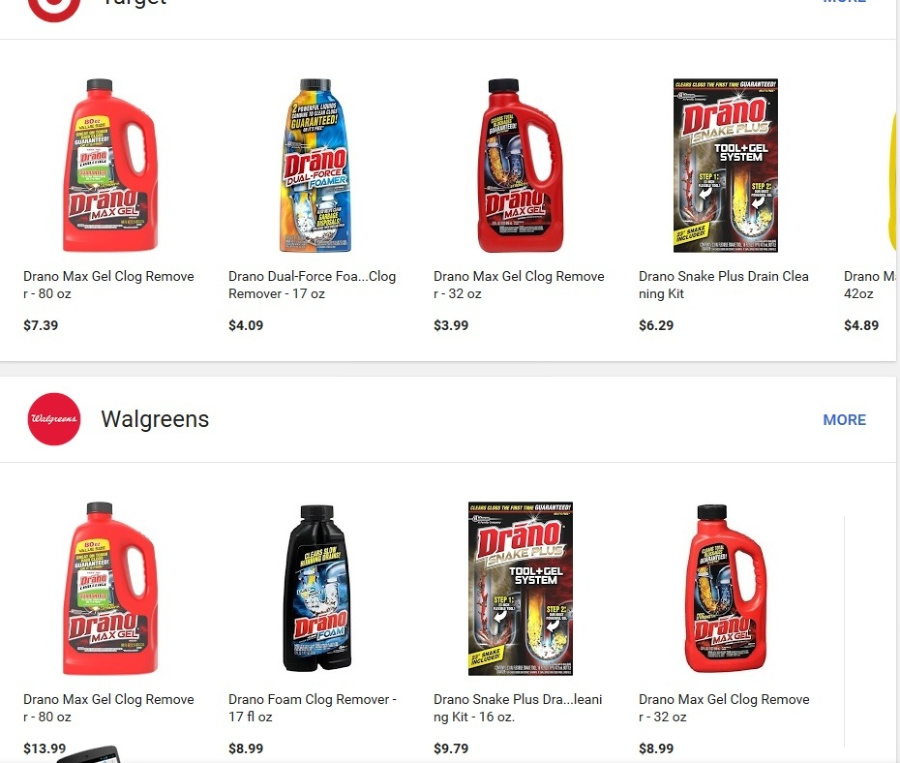
Task: Click the $7.99-like price $7.39 under Target 80 oz
Action: click(41, 326)
